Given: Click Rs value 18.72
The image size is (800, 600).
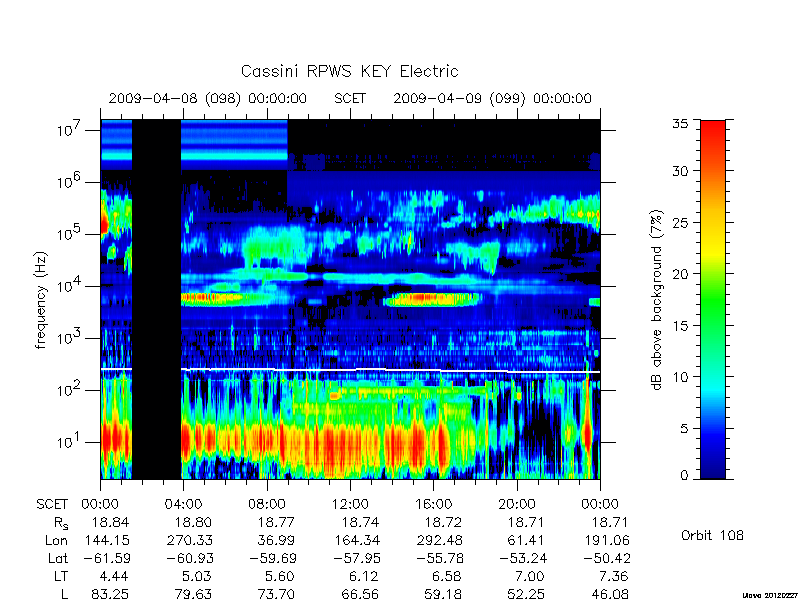Looking at the screenshot, I should tap(442, 522).
